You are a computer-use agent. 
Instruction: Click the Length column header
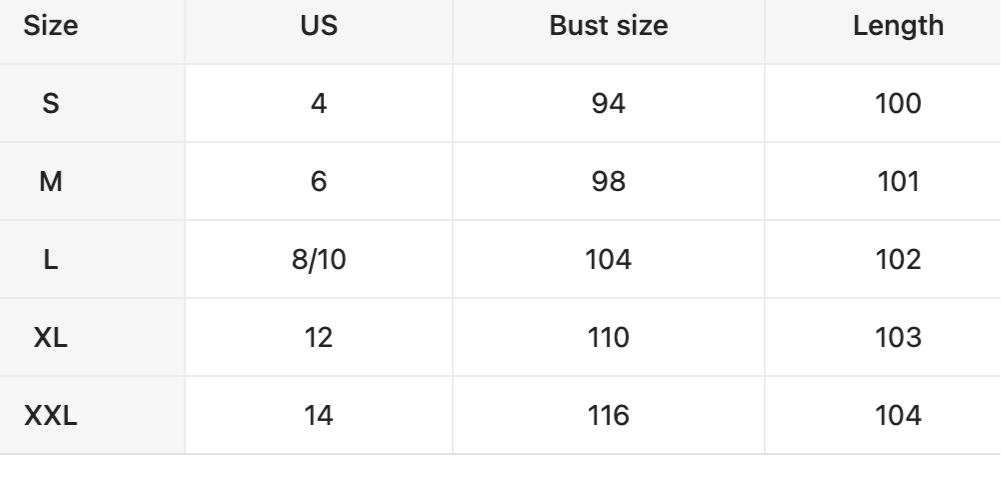coord(898,27)
